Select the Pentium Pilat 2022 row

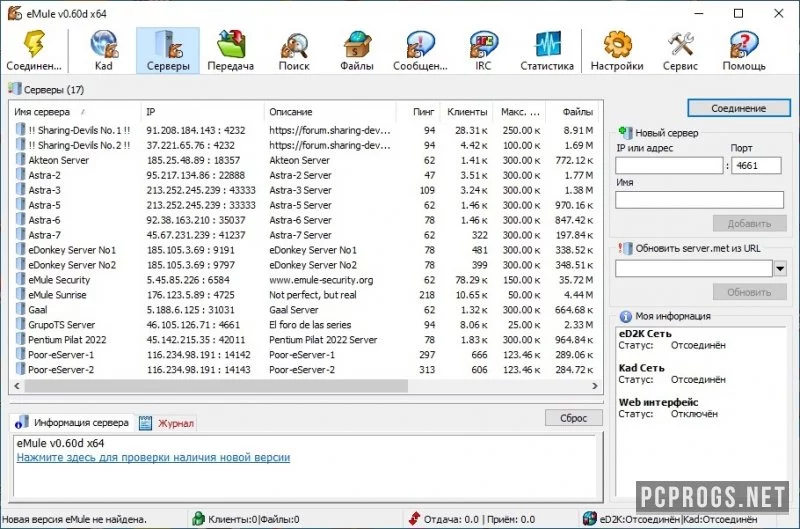(x=305, y=339)
